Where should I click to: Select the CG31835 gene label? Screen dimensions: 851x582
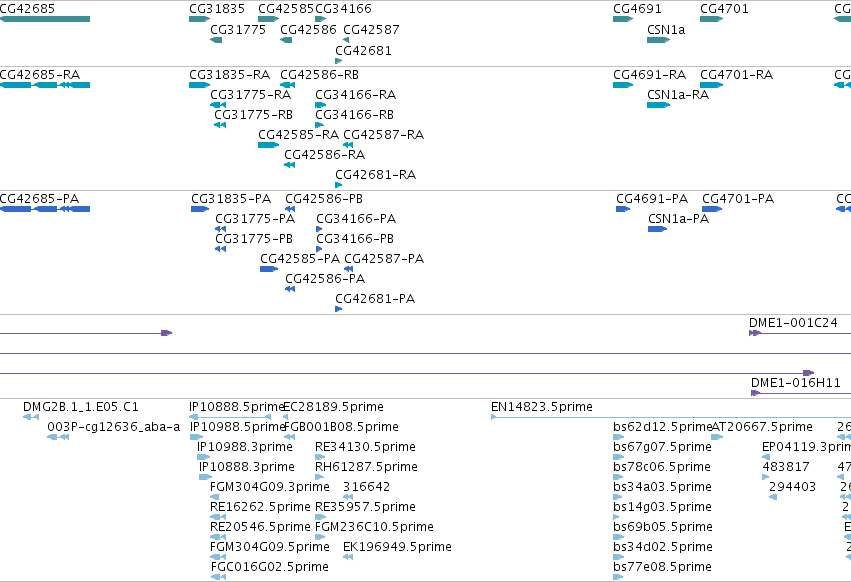point(217,9)
